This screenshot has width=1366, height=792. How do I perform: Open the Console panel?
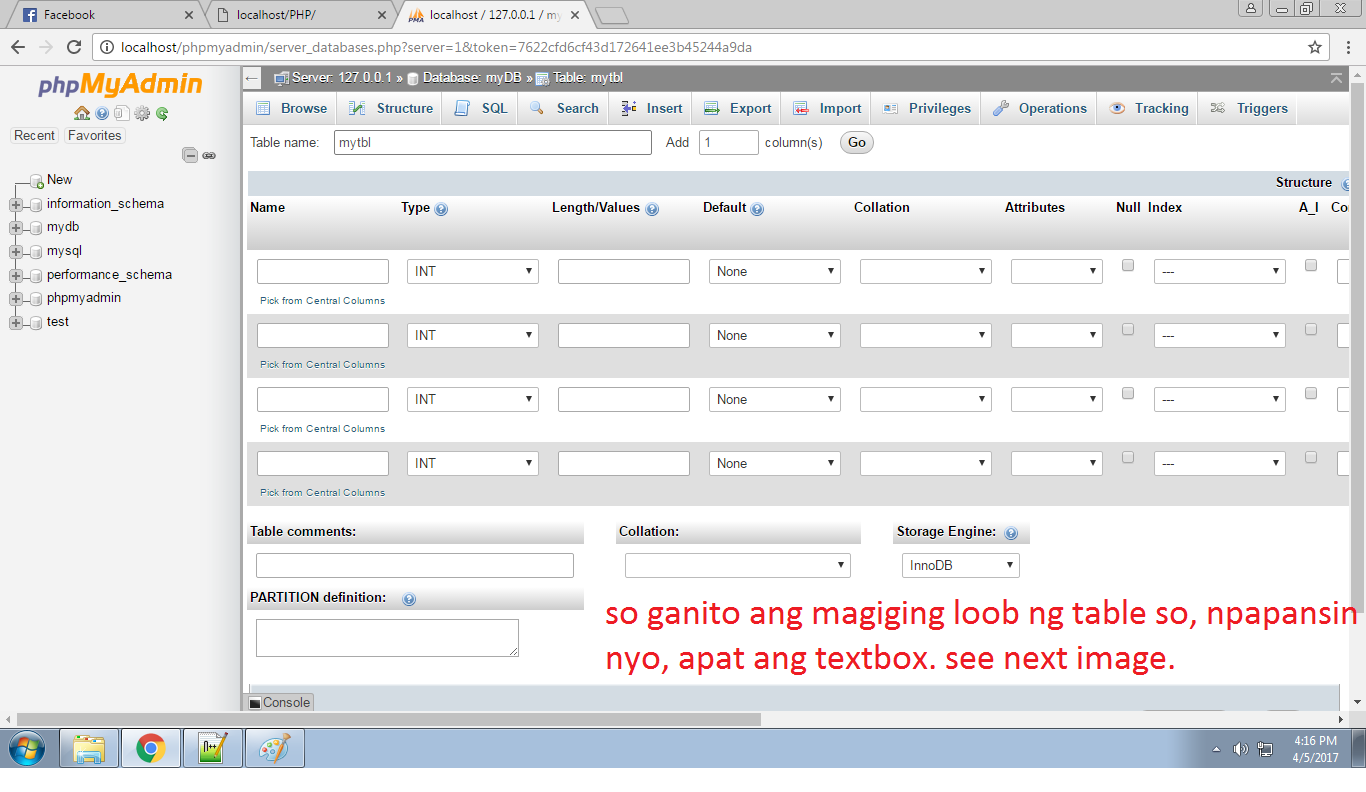click(x=280, y=702)
